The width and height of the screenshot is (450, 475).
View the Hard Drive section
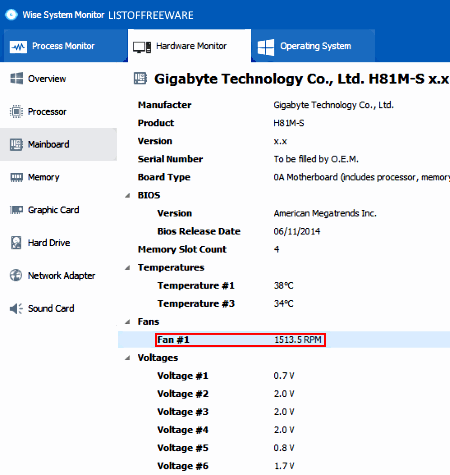(x=58, y=243)
